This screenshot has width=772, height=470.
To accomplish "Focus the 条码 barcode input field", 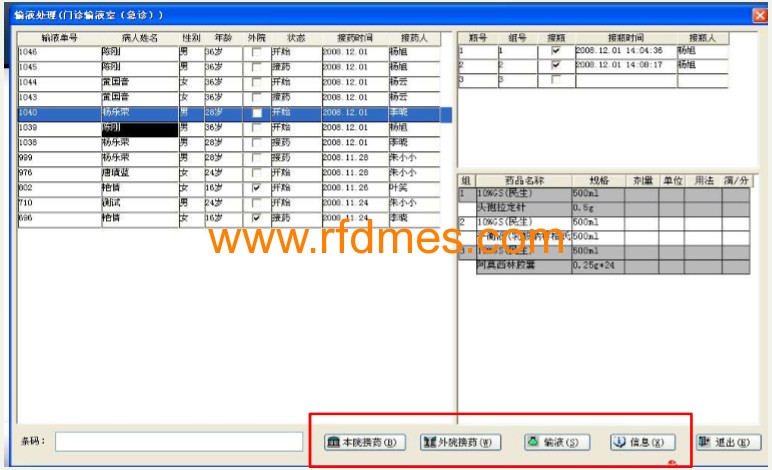I will tap(179, 441).
